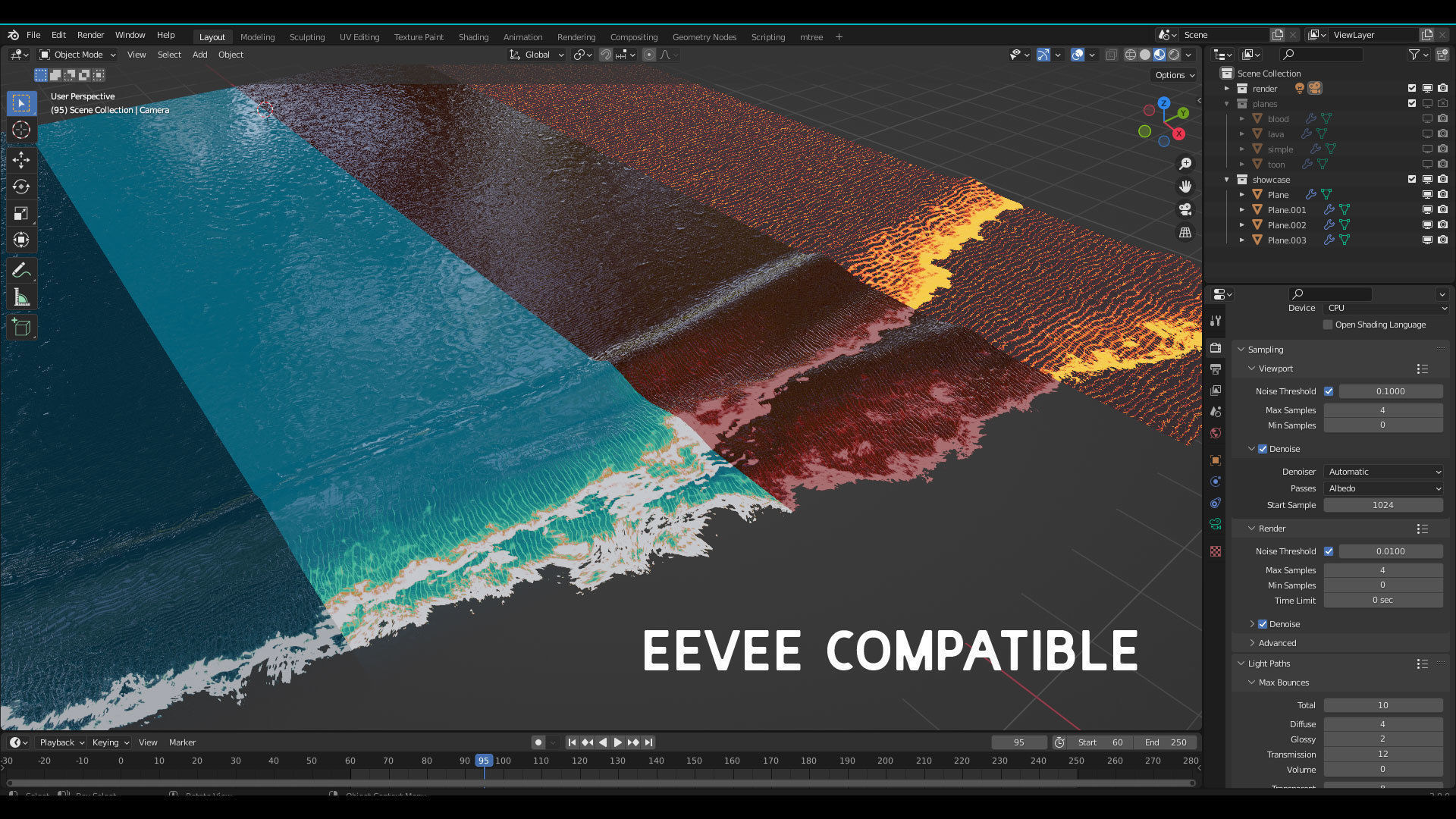Adjust the Total max bounces field

click(1383, 705)
